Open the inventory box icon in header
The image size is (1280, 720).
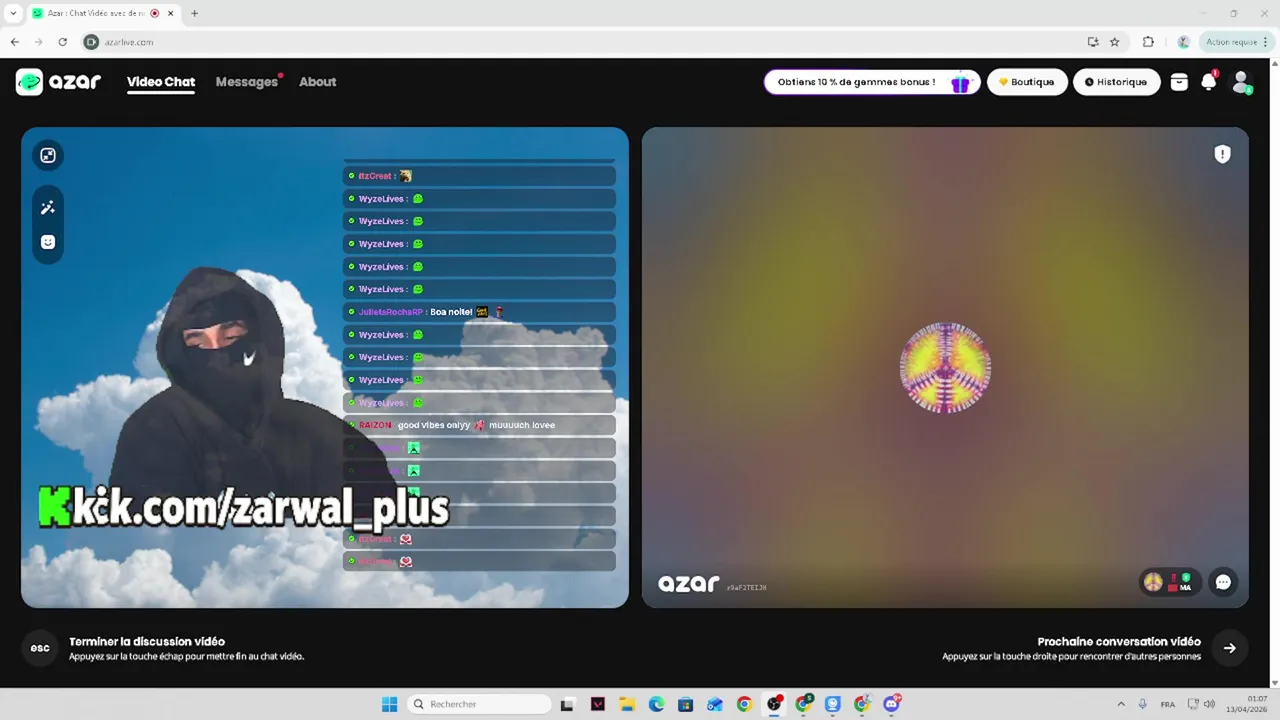pos(1179,82)
